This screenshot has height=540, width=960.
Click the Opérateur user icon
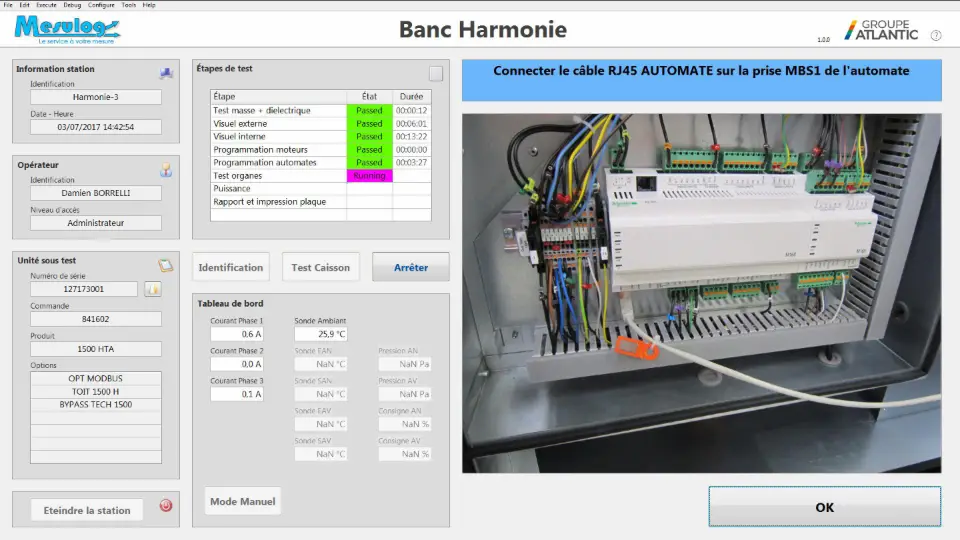pyautogui.click(x=166, y=170)
